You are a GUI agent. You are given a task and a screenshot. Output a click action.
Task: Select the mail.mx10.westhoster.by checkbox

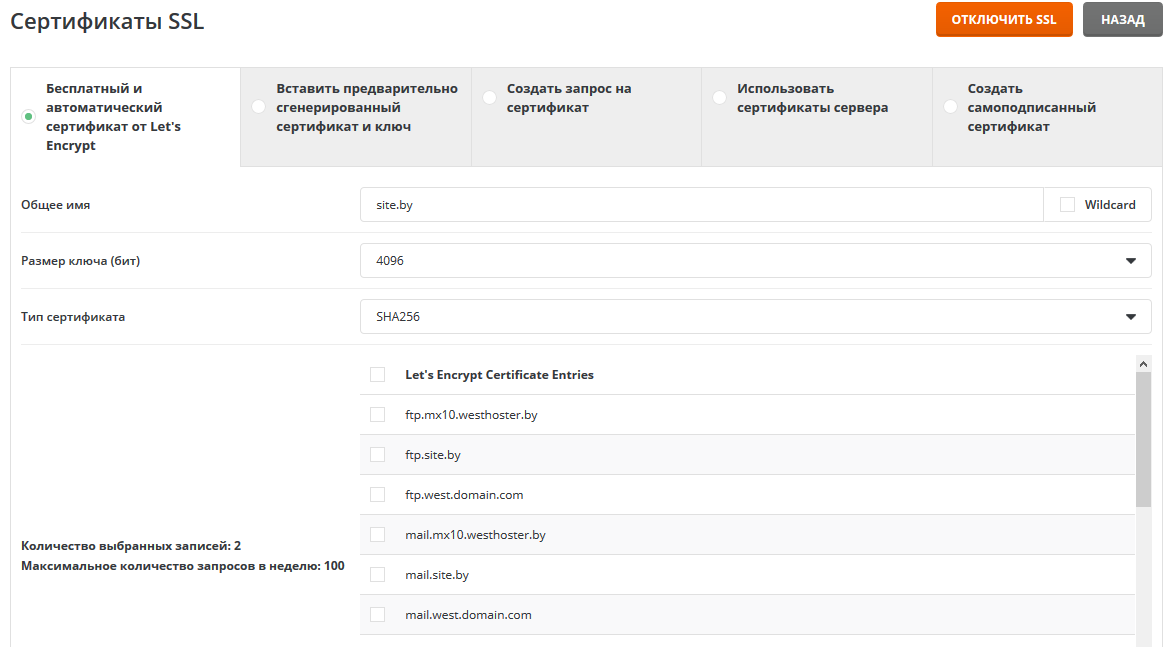tap(377, 535)
